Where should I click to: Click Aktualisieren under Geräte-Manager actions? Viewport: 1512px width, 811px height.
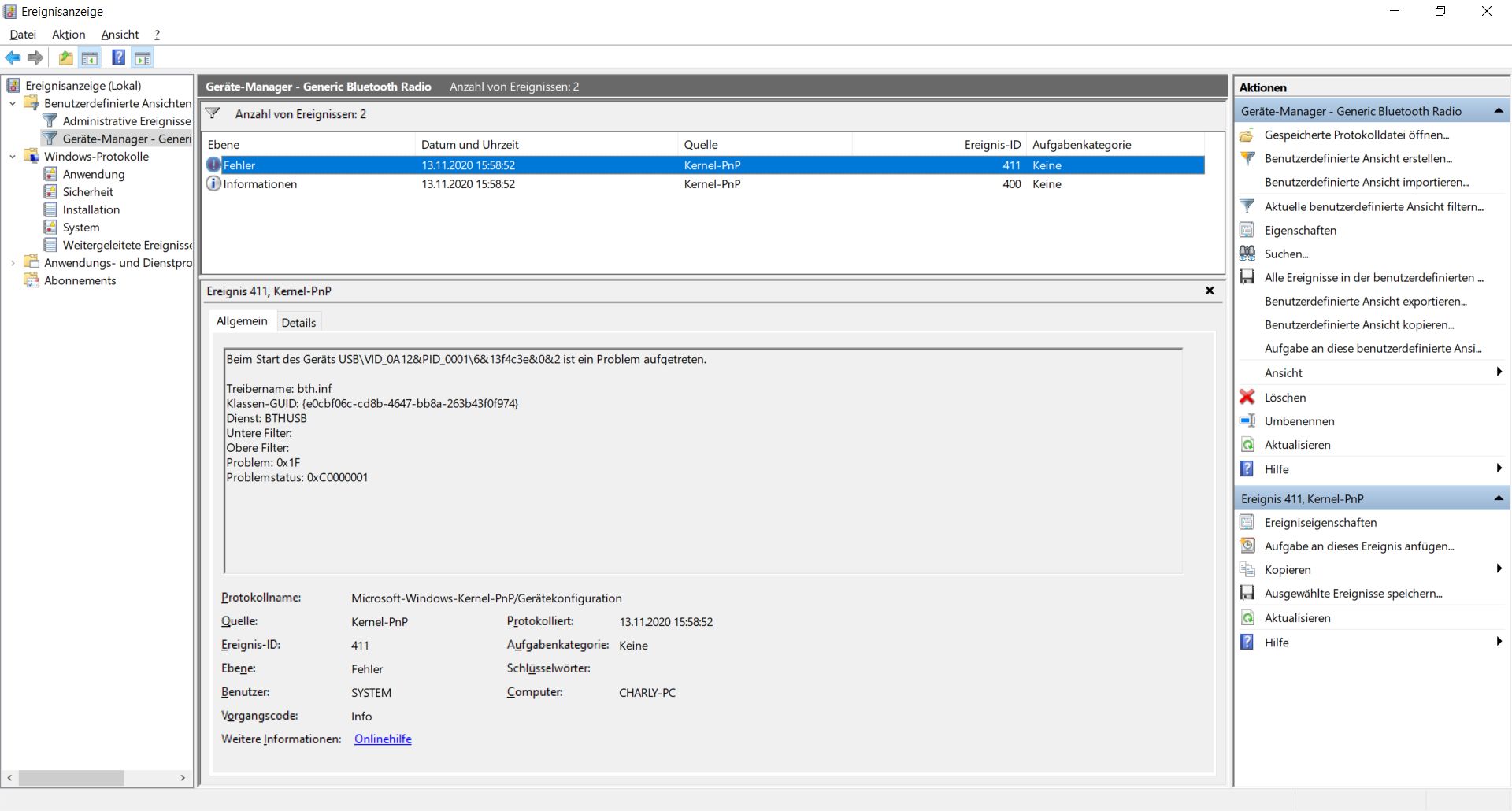coord(1298,445)
